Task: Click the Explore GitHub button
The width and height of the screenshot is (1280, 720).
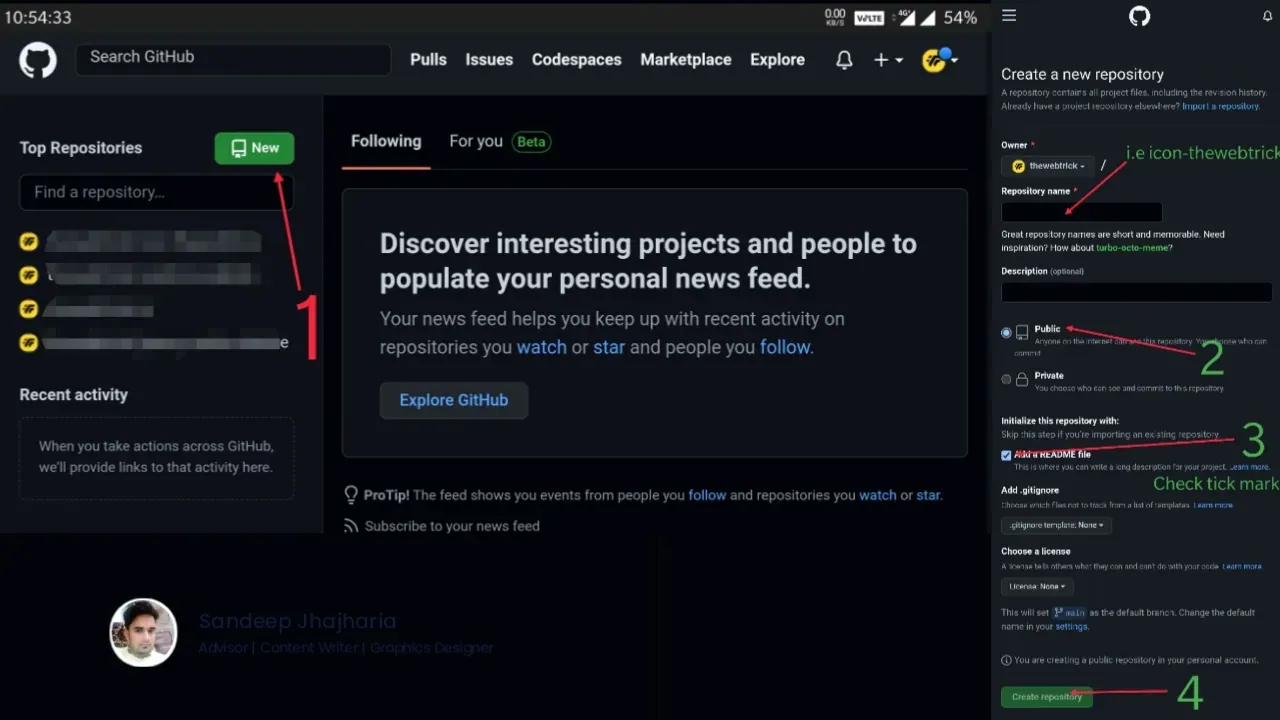Action: (454, 400)
